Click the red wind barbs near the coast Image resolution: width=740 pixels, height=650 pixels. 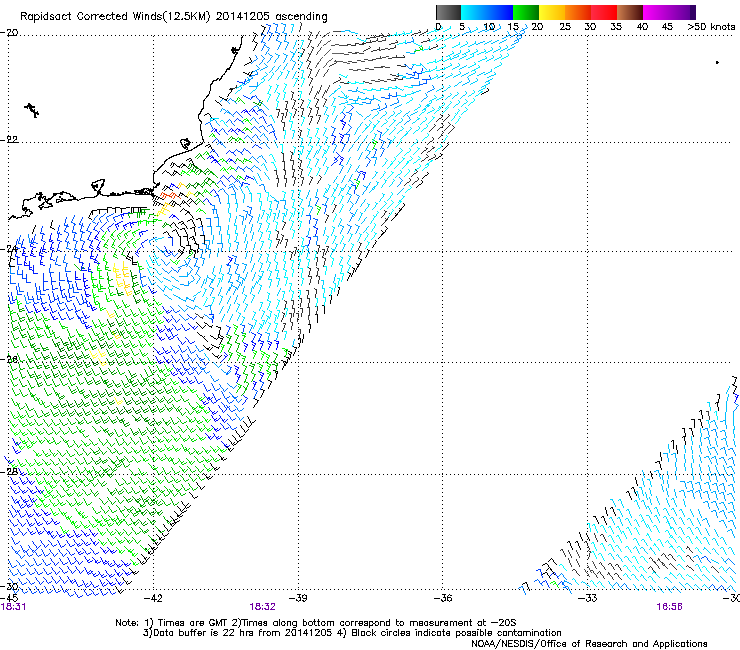168,195
